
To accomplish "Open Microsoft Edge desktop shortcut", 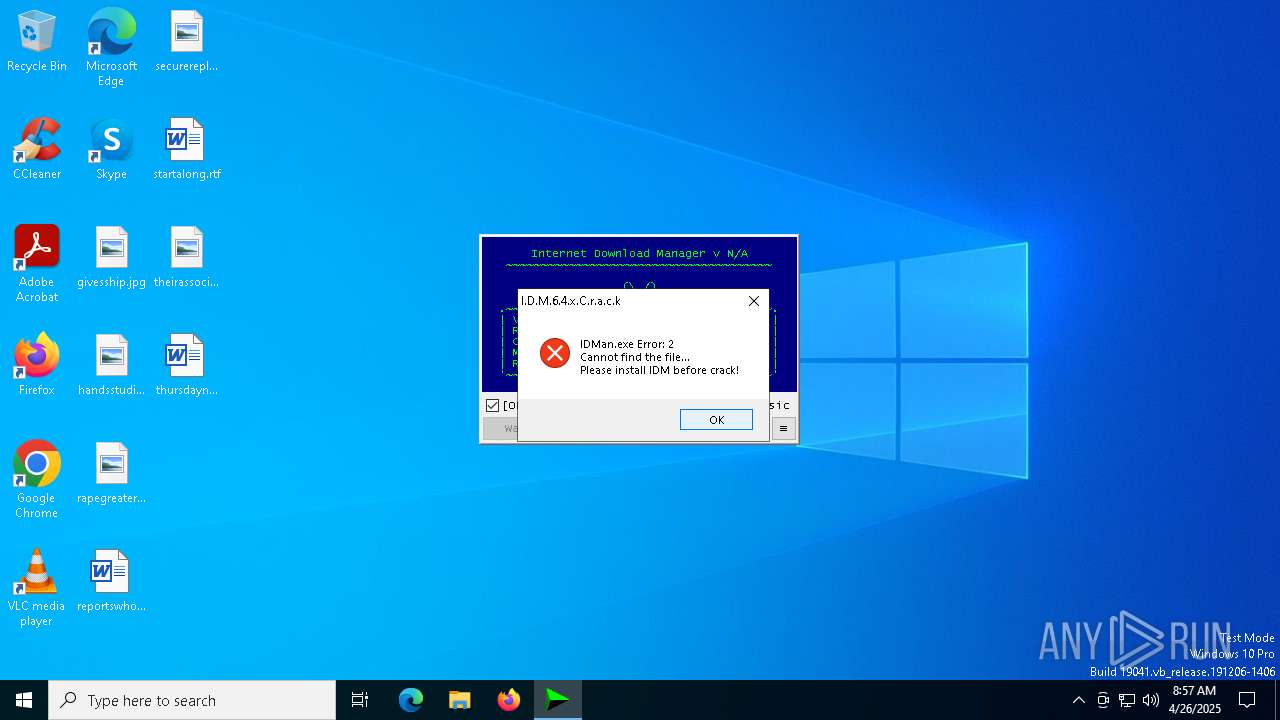I will coord(111,48).
